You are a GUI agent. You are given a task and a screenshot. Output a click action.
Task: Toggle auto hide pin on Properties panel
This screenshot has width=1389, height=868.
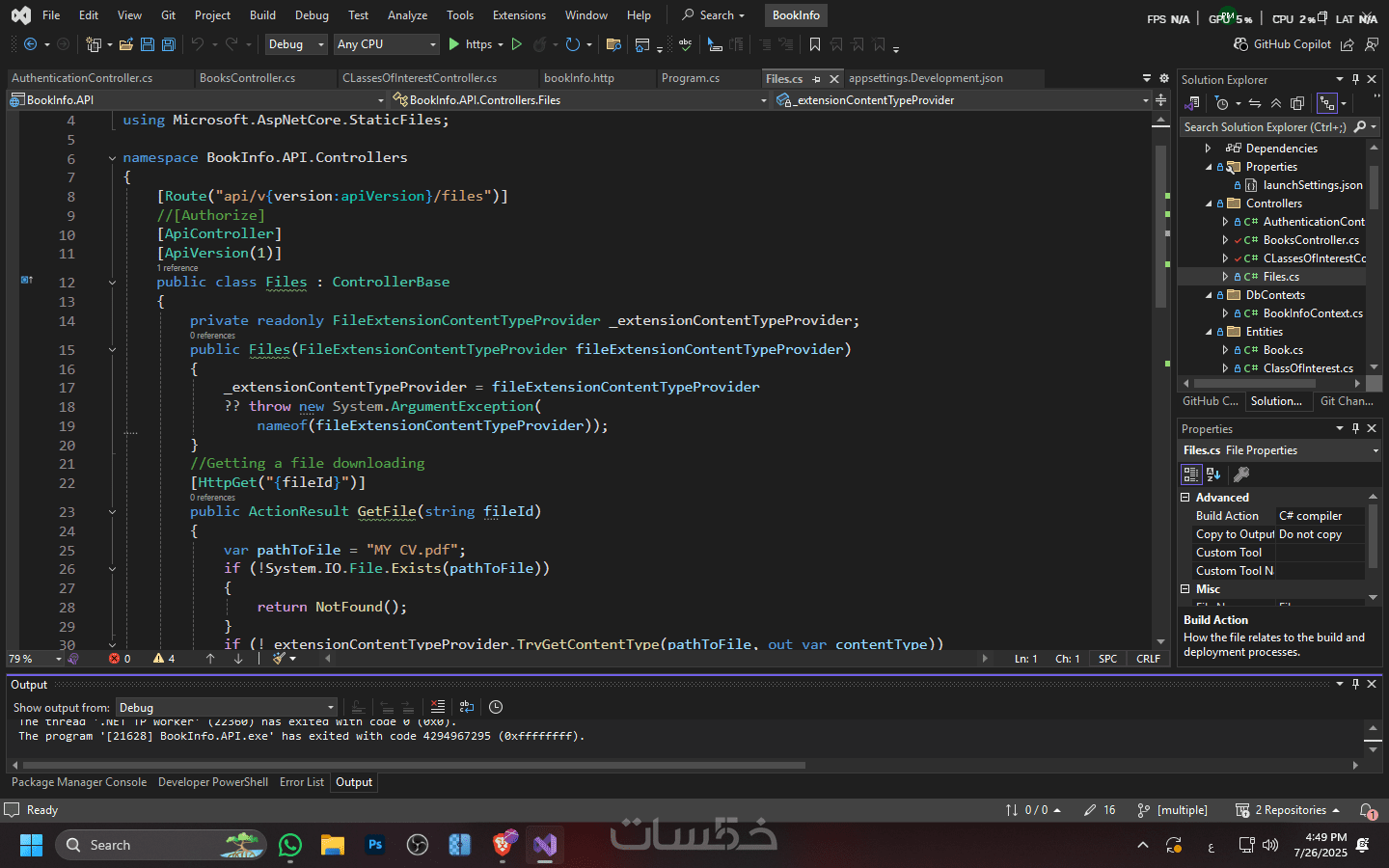(x=1355, y=428)
